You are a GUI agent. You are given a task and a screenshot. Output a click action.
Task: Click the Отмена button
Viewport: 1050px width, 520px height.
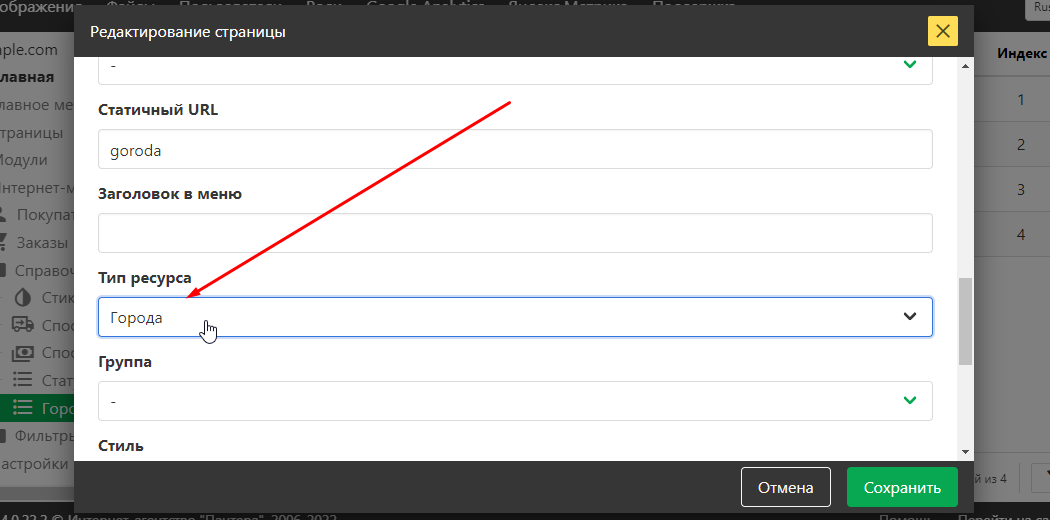point(785,488)
